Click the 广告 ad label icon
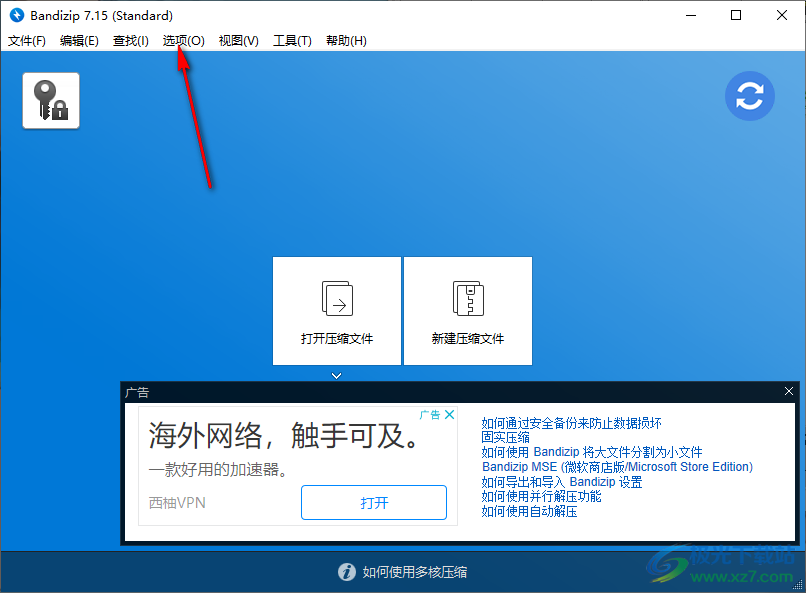The height and width of the screenshot is (593, 806). pyautogui.click(x=430, y=415)
